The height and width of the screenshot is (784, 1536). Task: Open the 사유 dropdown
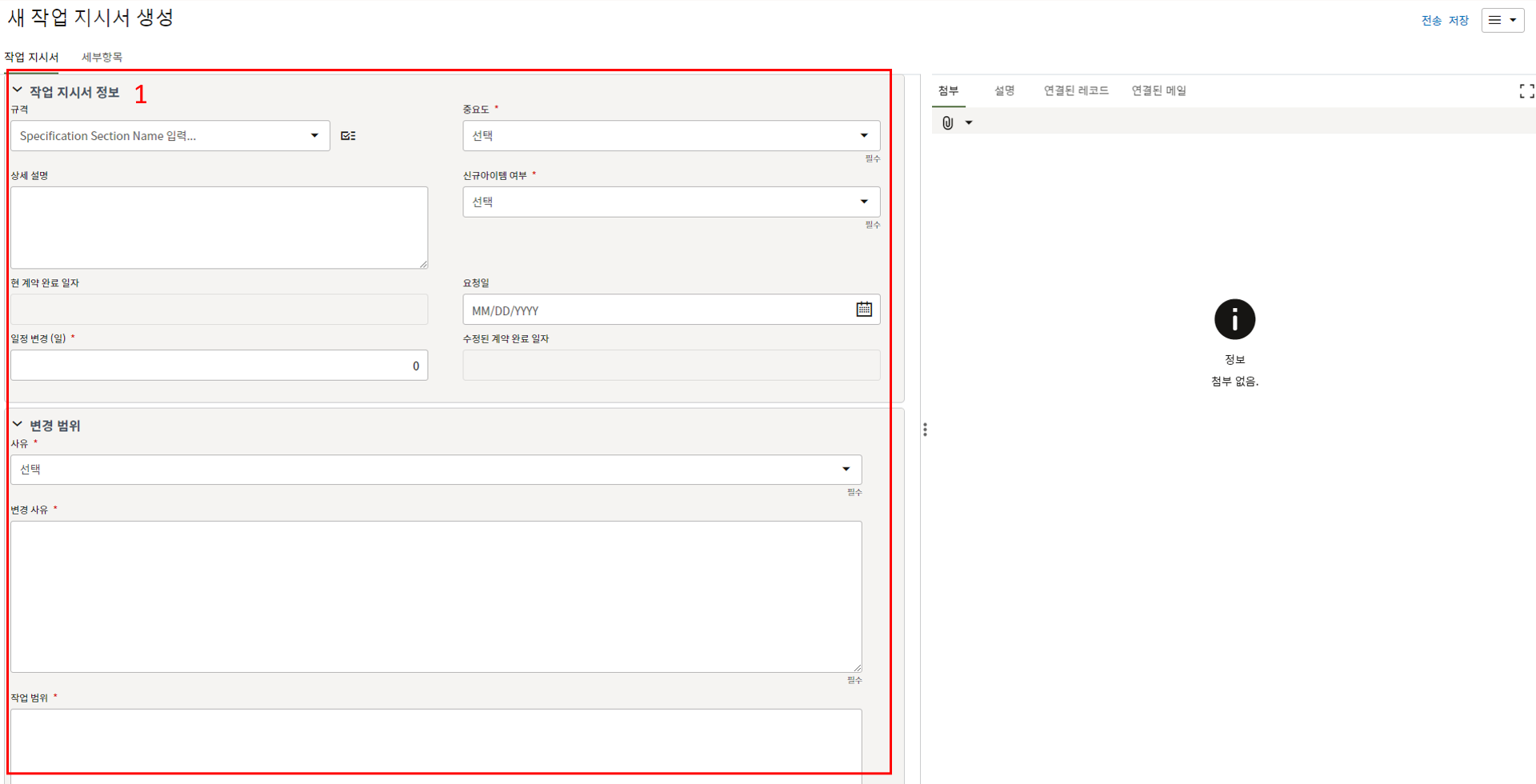coord(436,470)
